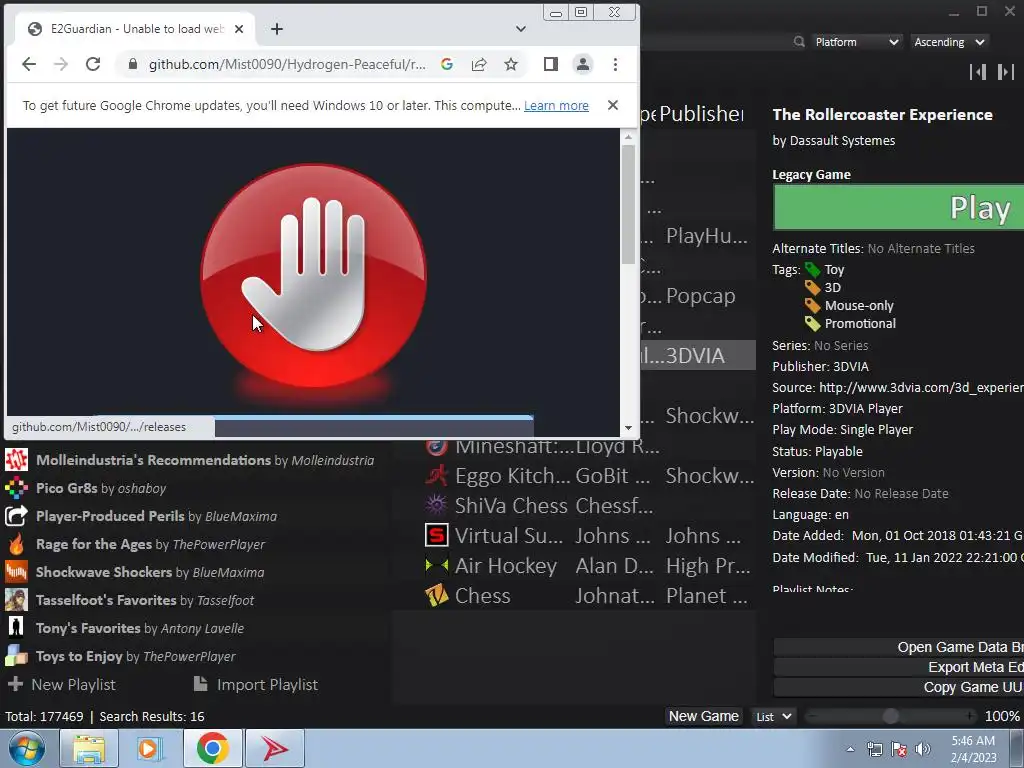Show hidden tray icons arrow
Viewport: 1024px width, 768px height.
(x=850, y=749)
